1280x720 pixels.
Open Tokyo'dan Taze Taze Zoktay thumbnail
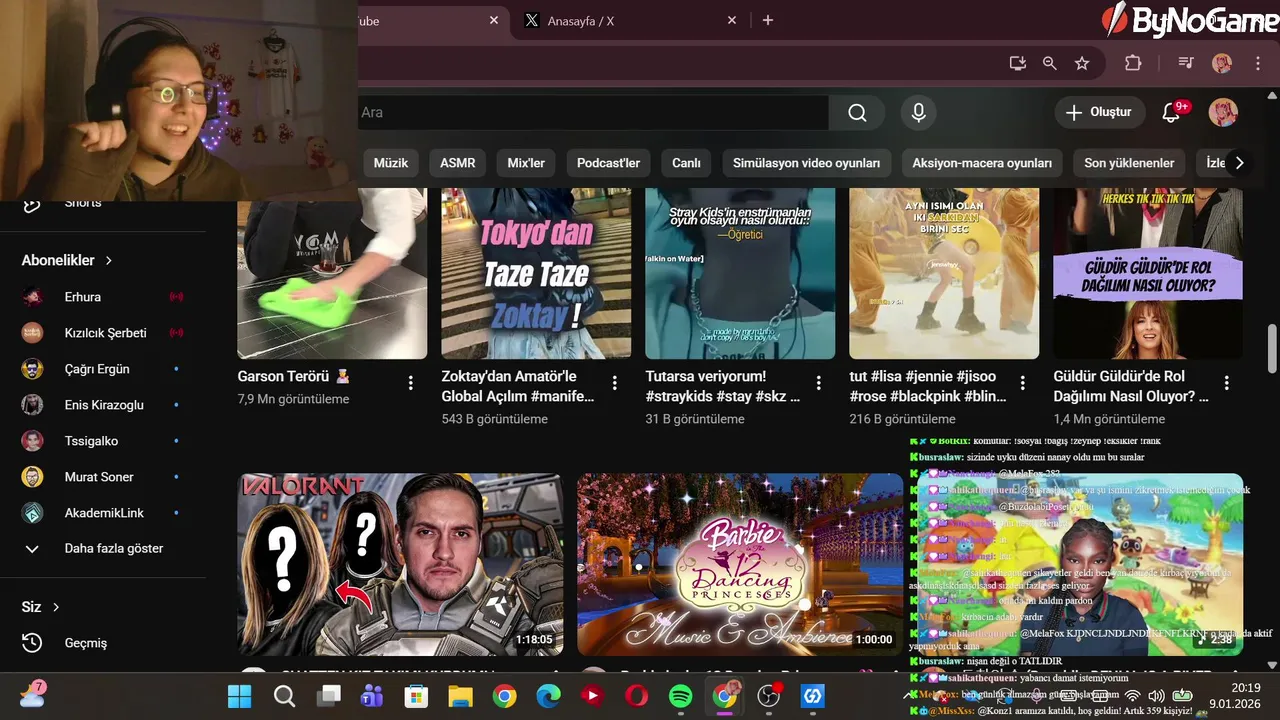(x=536, y=273)
